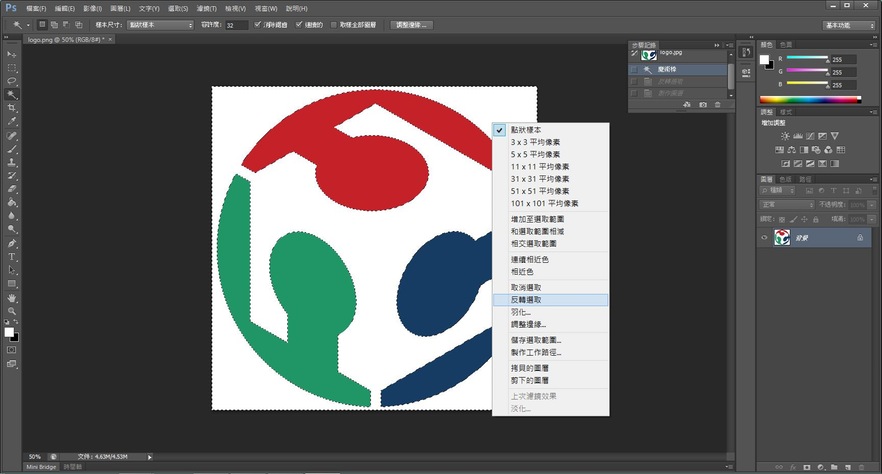Open the tool preset picker arrow

[28, 25]
